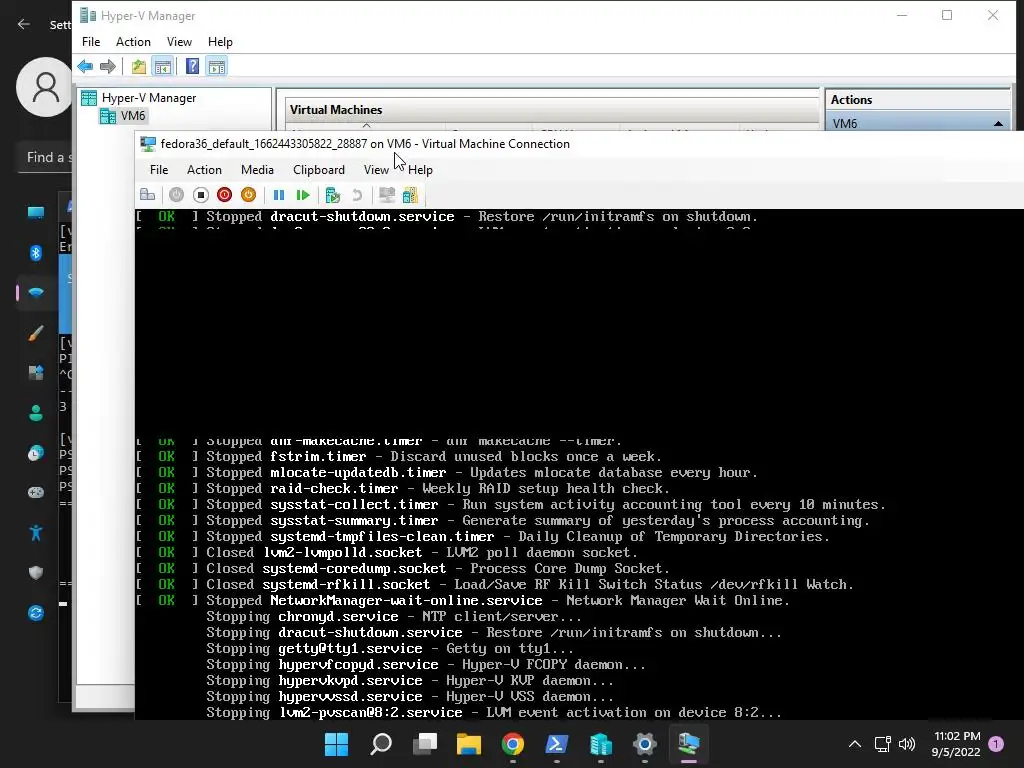Open File menu in Hyper-V Manager
Viewport: 1024px width, 768px height.
[91, 42]
